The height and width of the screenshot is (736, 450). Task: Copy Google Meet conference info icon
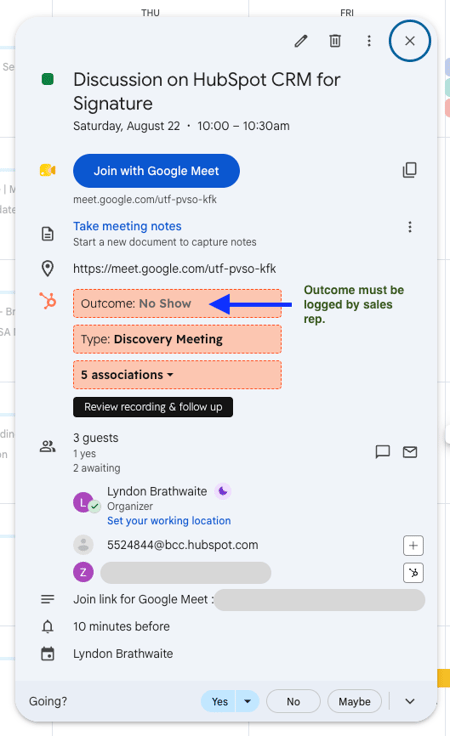tap(410, 170)
